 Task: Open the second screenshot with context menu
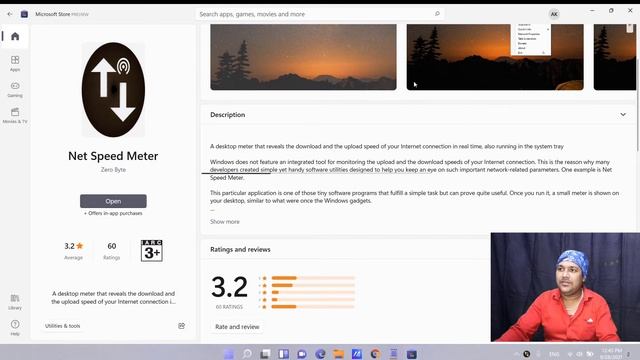495,57
